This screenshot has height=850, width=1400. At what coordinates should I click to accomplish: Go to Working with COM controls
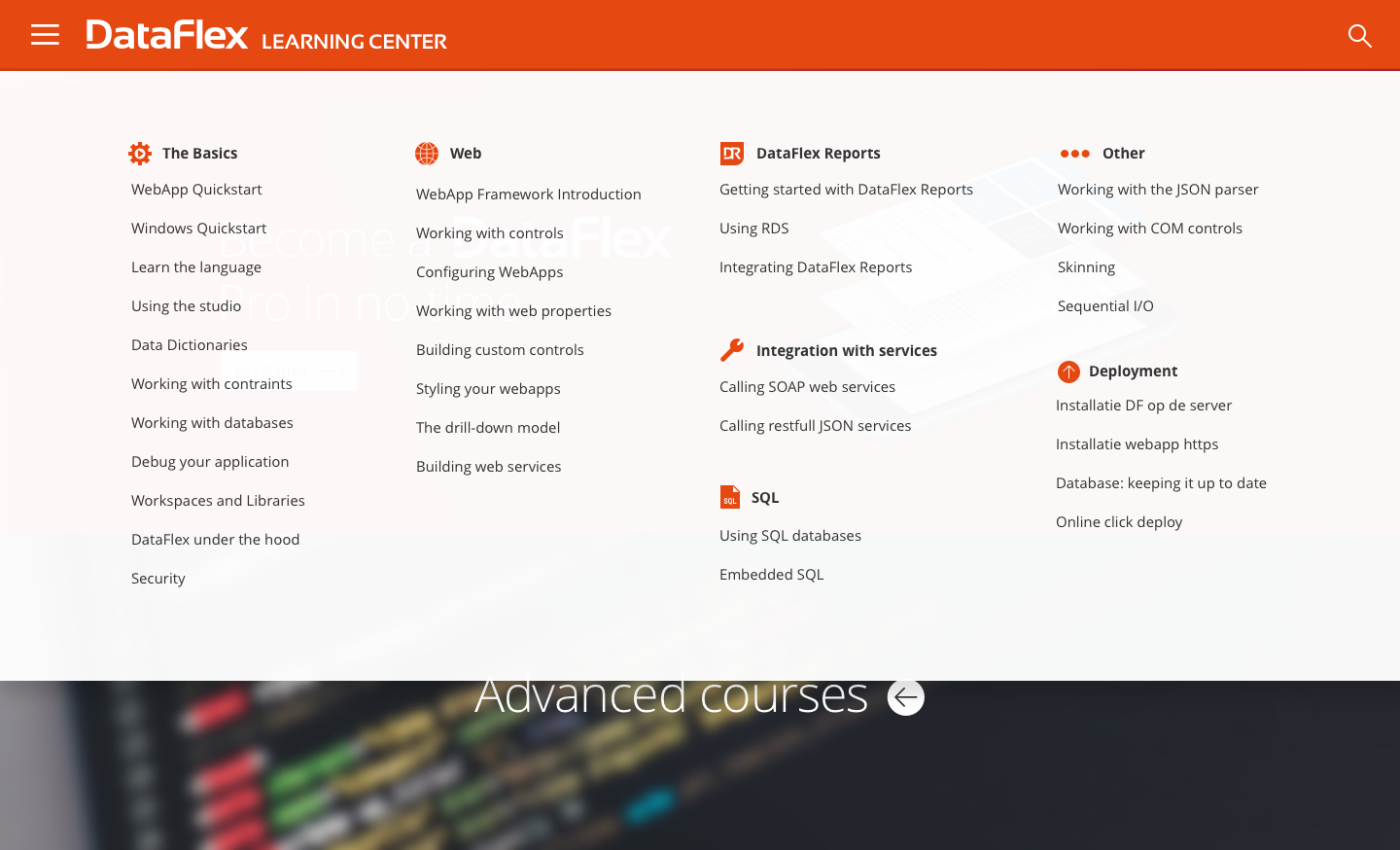click(x=1150, y=229)
